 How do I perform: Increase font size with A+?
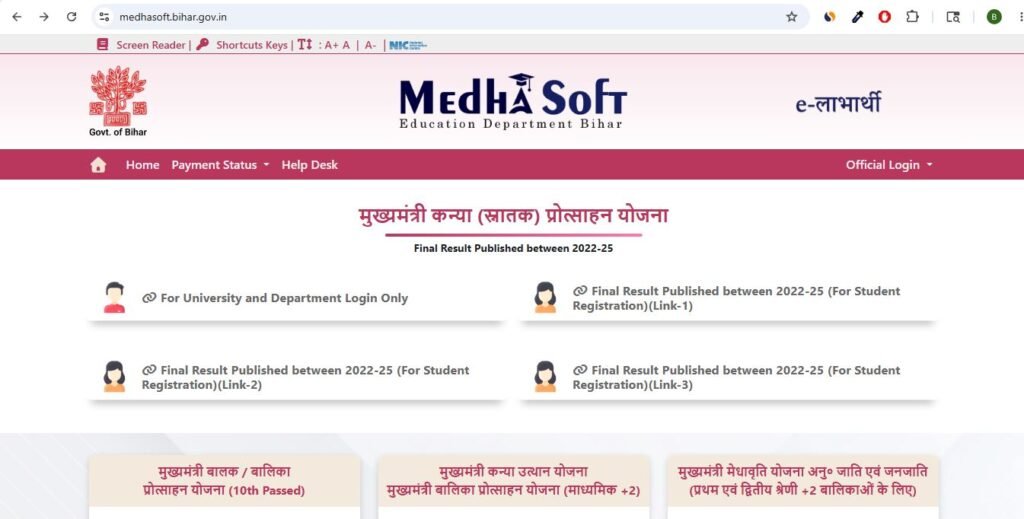tap(331, 45)
